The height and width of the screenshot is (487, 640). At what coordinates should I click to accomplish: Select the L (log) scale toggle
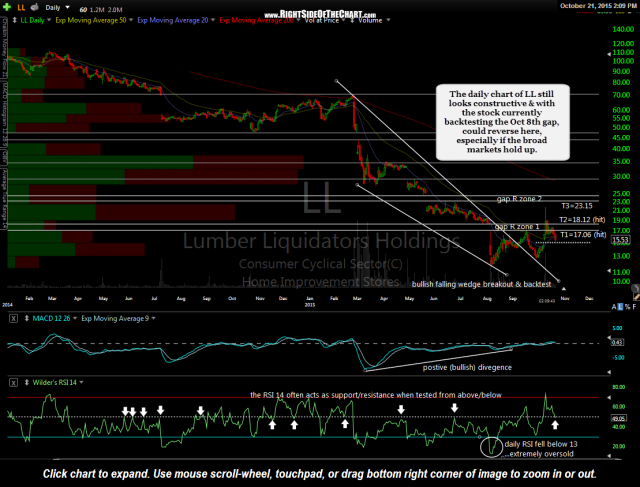(620, 307)
